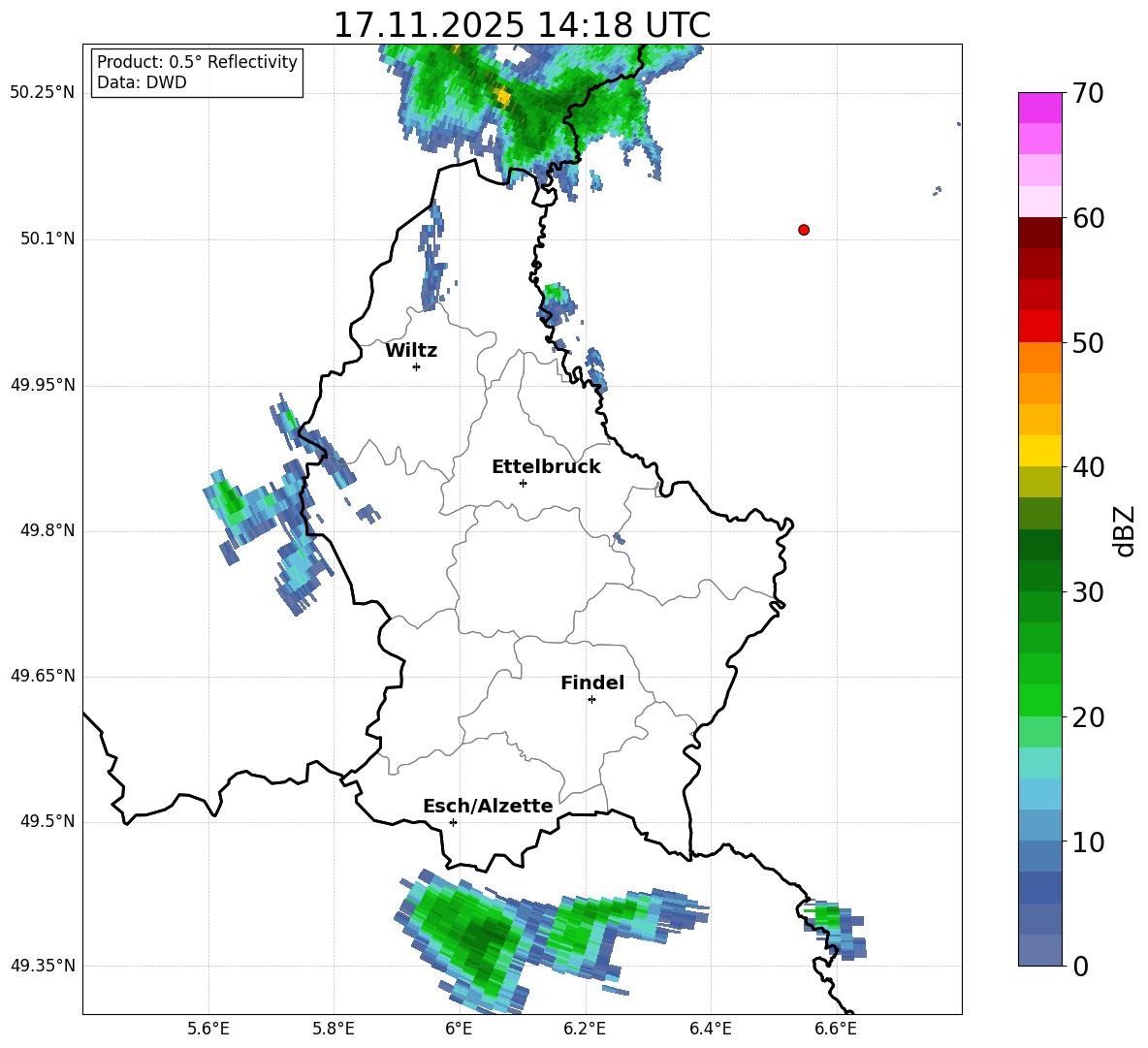Click the yellow high-reflectivity pixel in northern echo
This screenshot has height=1048, width=1148.
point(502,95)
